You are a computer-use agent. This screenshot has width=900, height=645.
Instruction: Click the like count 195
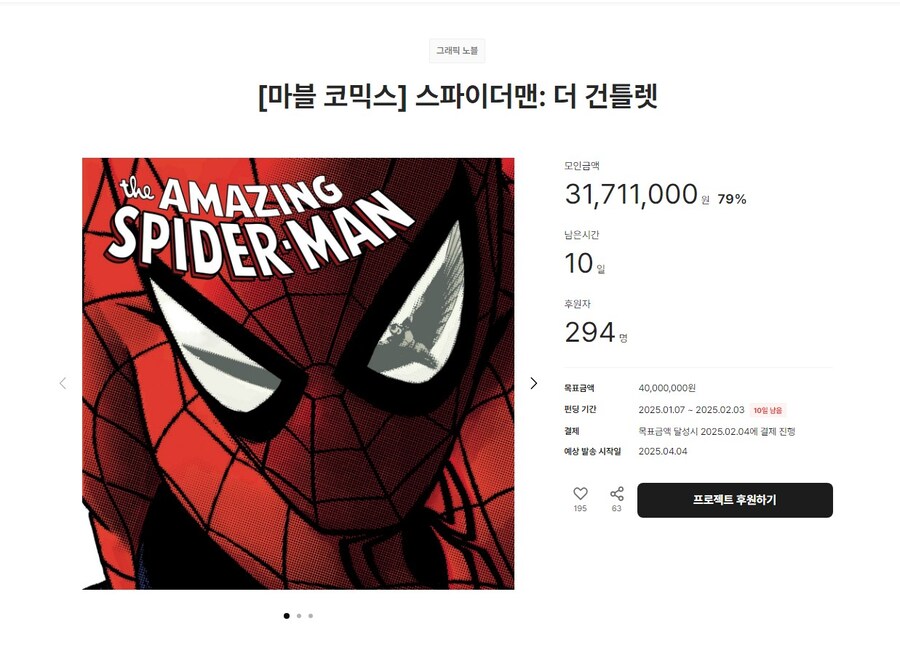pos(580,509)
